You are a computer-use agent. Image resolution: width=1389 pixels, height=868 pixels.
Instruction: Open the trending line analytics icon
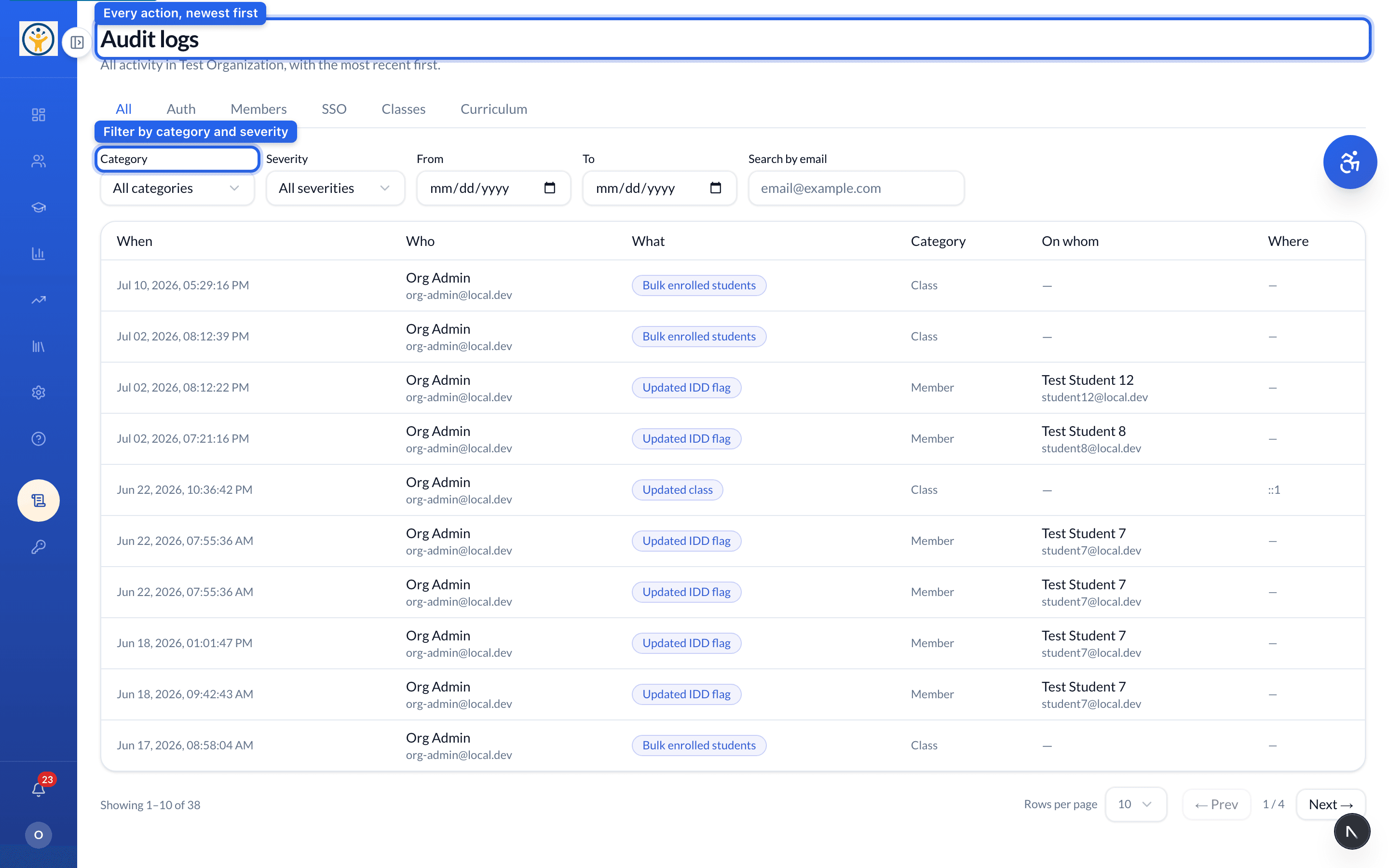[x=39, y=300]
